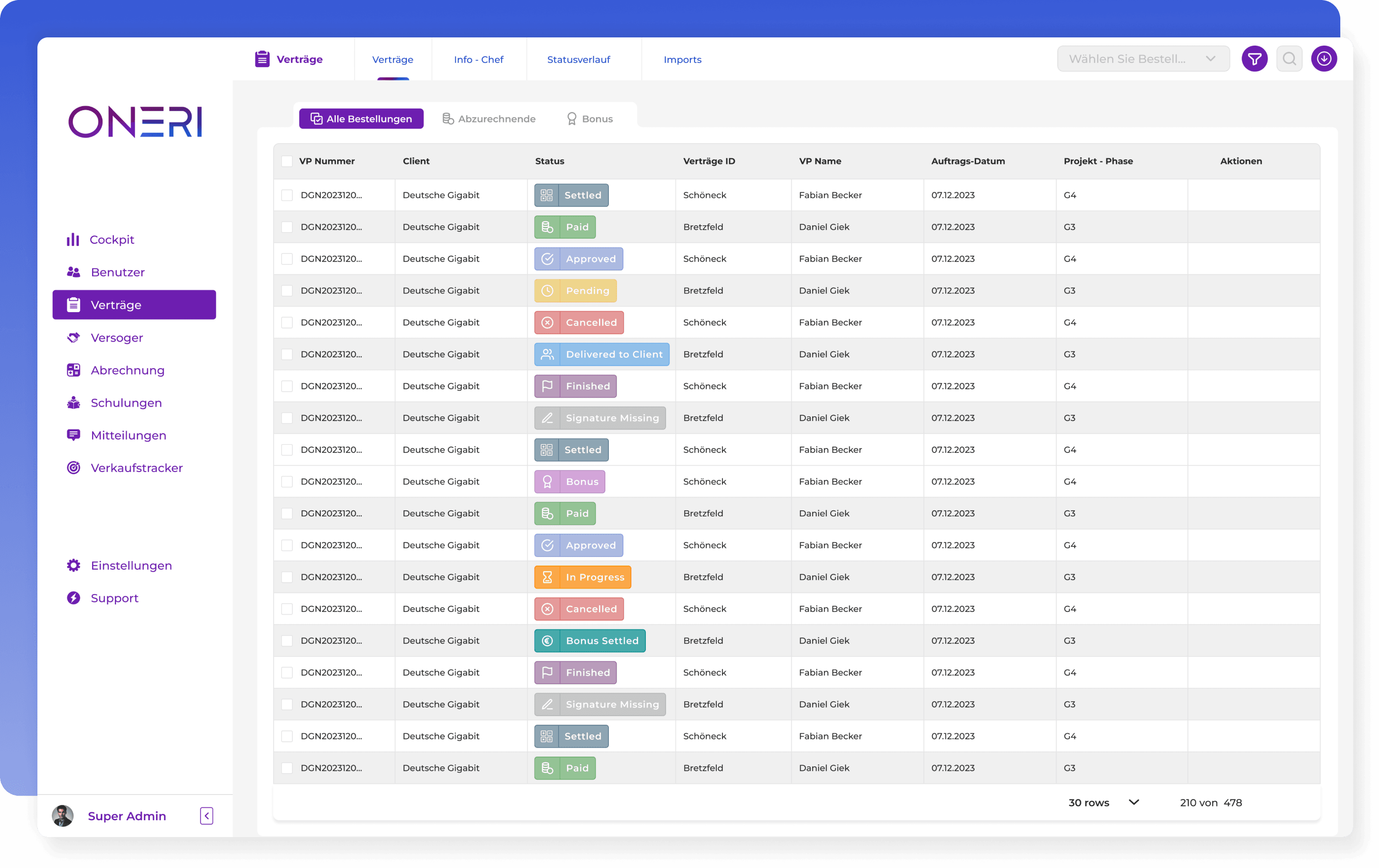
Task: Check the first row's checkbox with Settled status
Action: (x=287, y=195)
